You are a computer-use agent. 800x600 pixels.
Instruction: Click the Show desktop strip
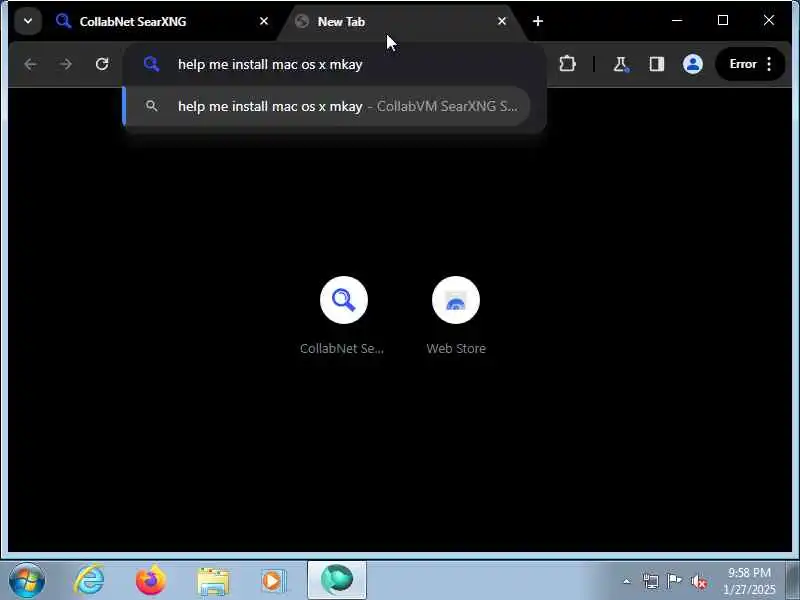point(792,581)
